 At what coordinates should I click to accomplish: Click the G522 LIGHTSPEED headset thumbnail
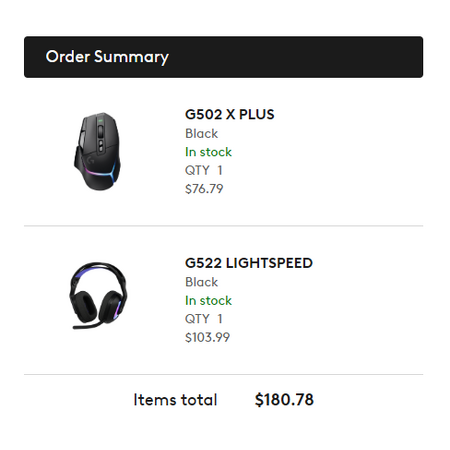(x=98, y=296)
